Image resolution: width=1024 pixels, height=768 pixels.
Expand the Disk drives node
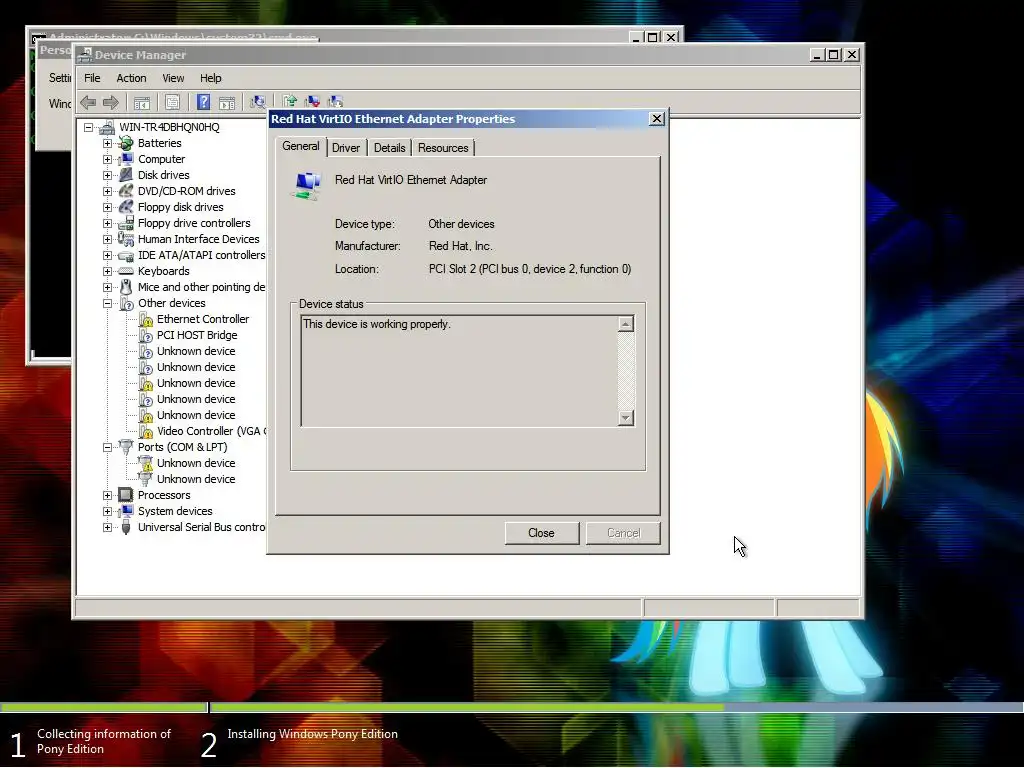[x=107, y=175]
